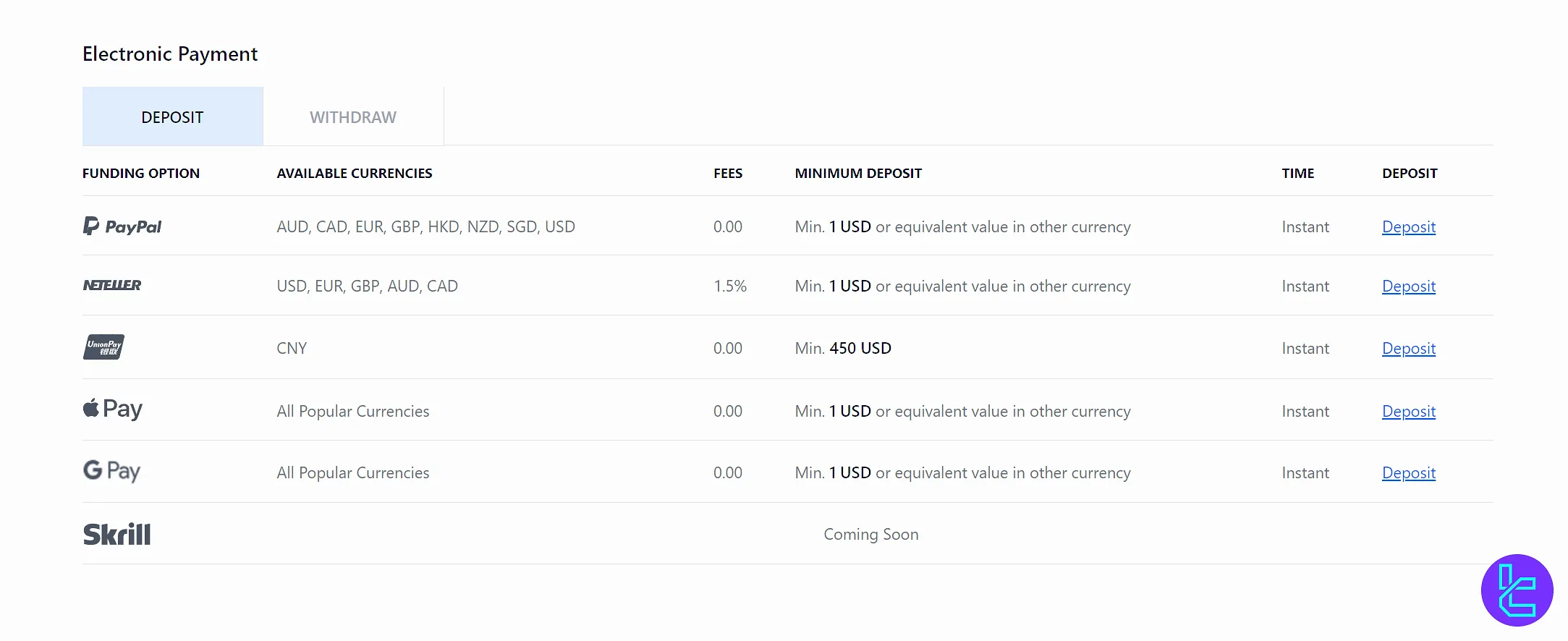1568x641 pixels.
Task: Switch to the Deposit tab
Action: click(172, 117)
